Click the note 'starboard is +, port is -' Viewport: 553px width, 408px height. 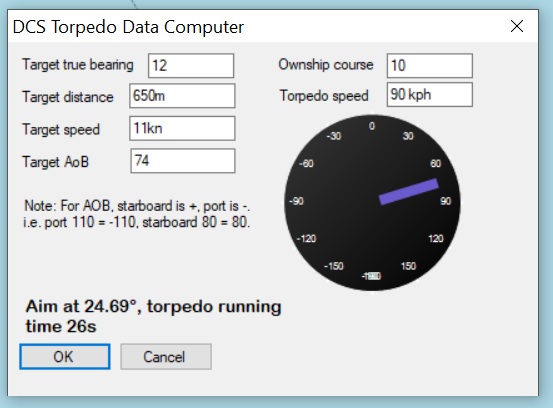click(184, 206)
